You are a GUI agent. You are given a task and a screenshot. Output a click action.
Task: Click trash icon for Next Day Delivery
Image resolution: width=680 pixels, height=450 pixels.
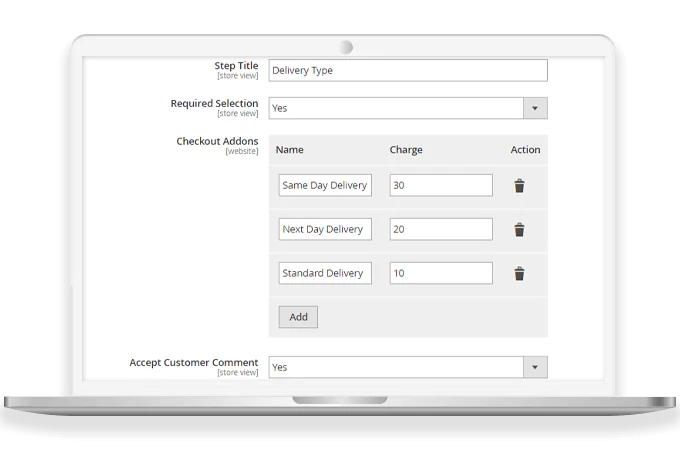point(519,230)
